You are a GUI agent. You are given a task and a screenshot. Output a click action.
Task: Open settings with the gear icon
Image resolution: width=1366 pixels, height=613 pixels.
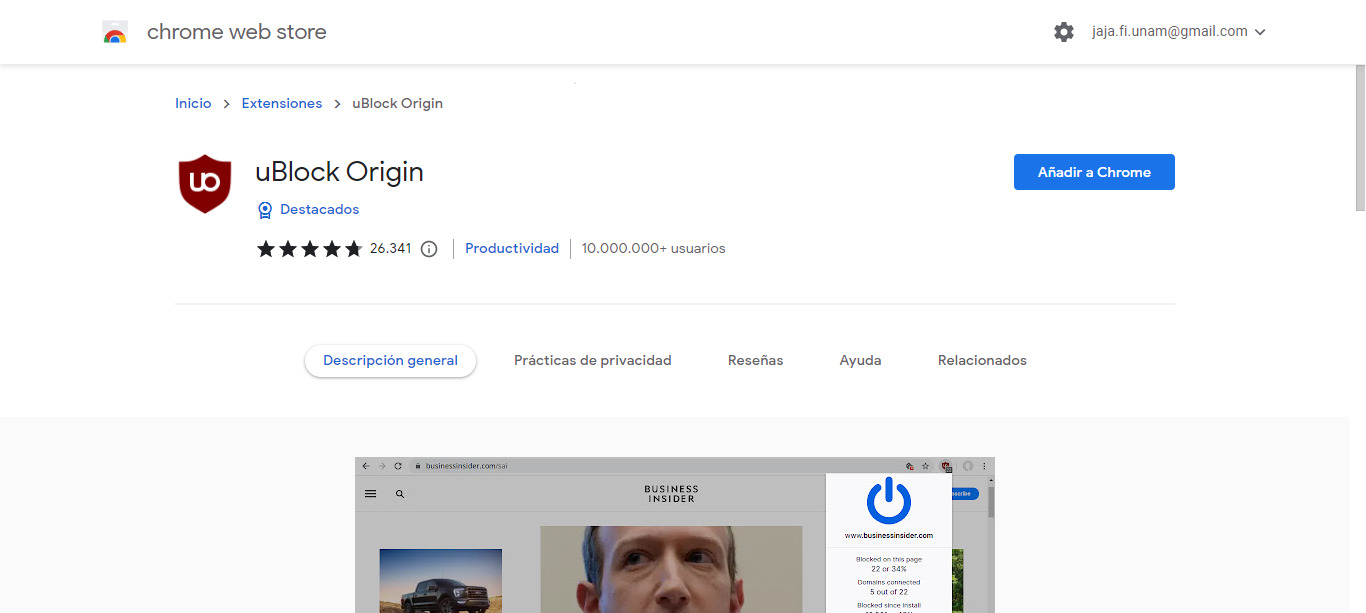(1064, 32)
